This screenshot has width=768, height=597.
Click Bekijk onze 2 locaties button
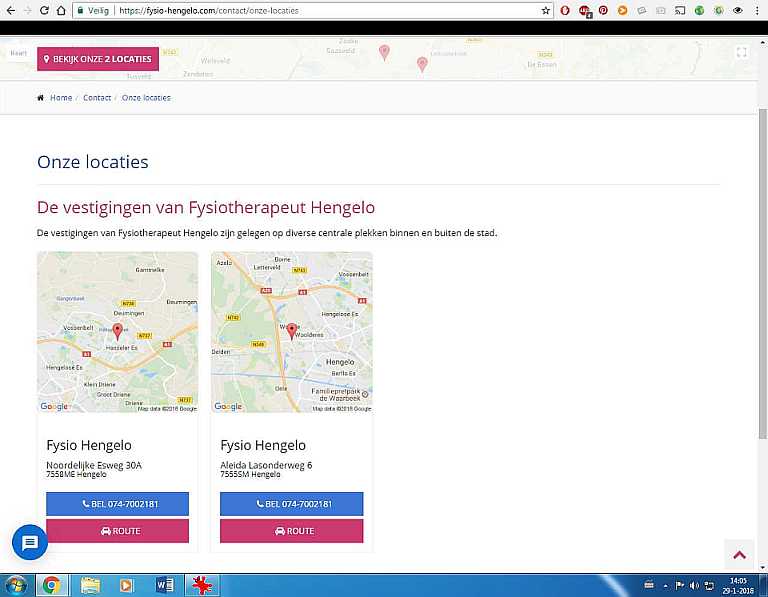tap(98, 59)
